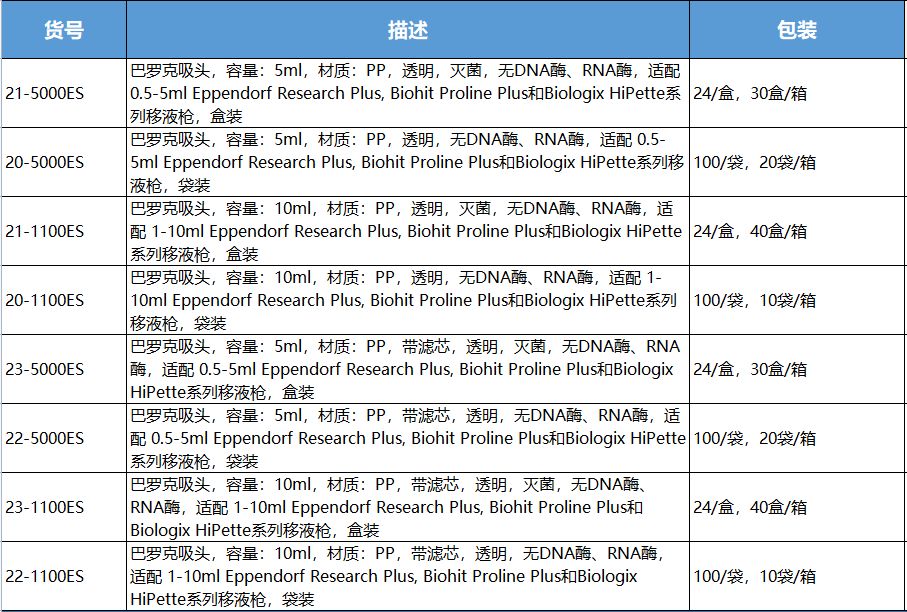Select product number 20-1100ES cell
Screen dimensions: 907x612
point(64,300)
